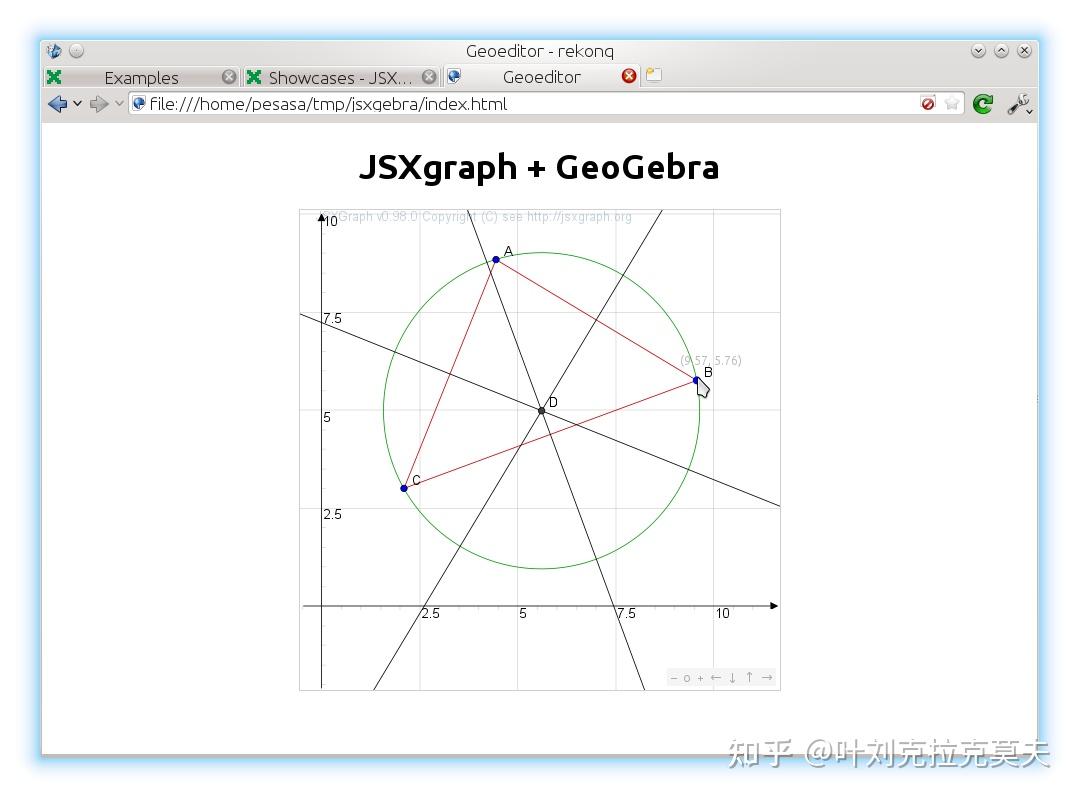Image resolution: width=1079 pixels, height=798 pixels.
Task: Switch to the Examples tab
Action: click(140, 77)
